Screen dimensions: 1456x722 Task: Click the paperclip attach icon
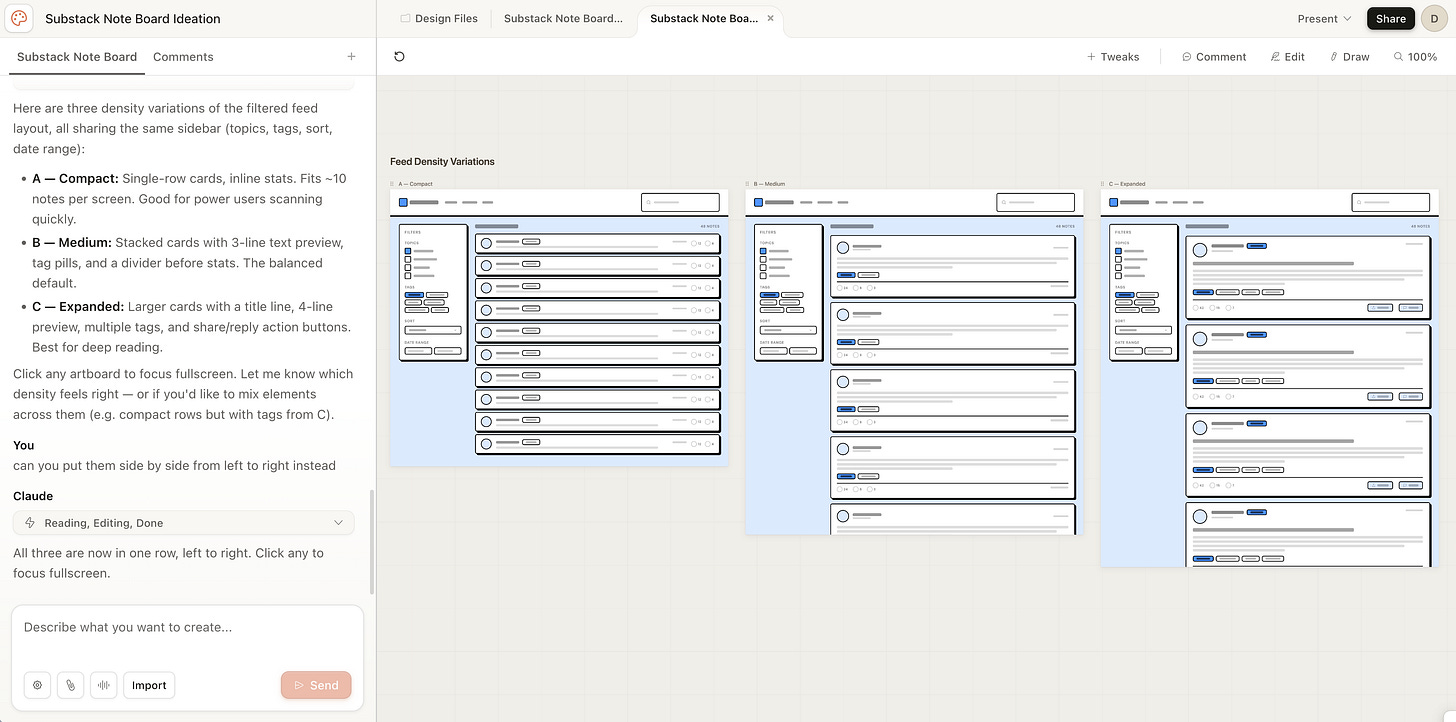point(70,685)
